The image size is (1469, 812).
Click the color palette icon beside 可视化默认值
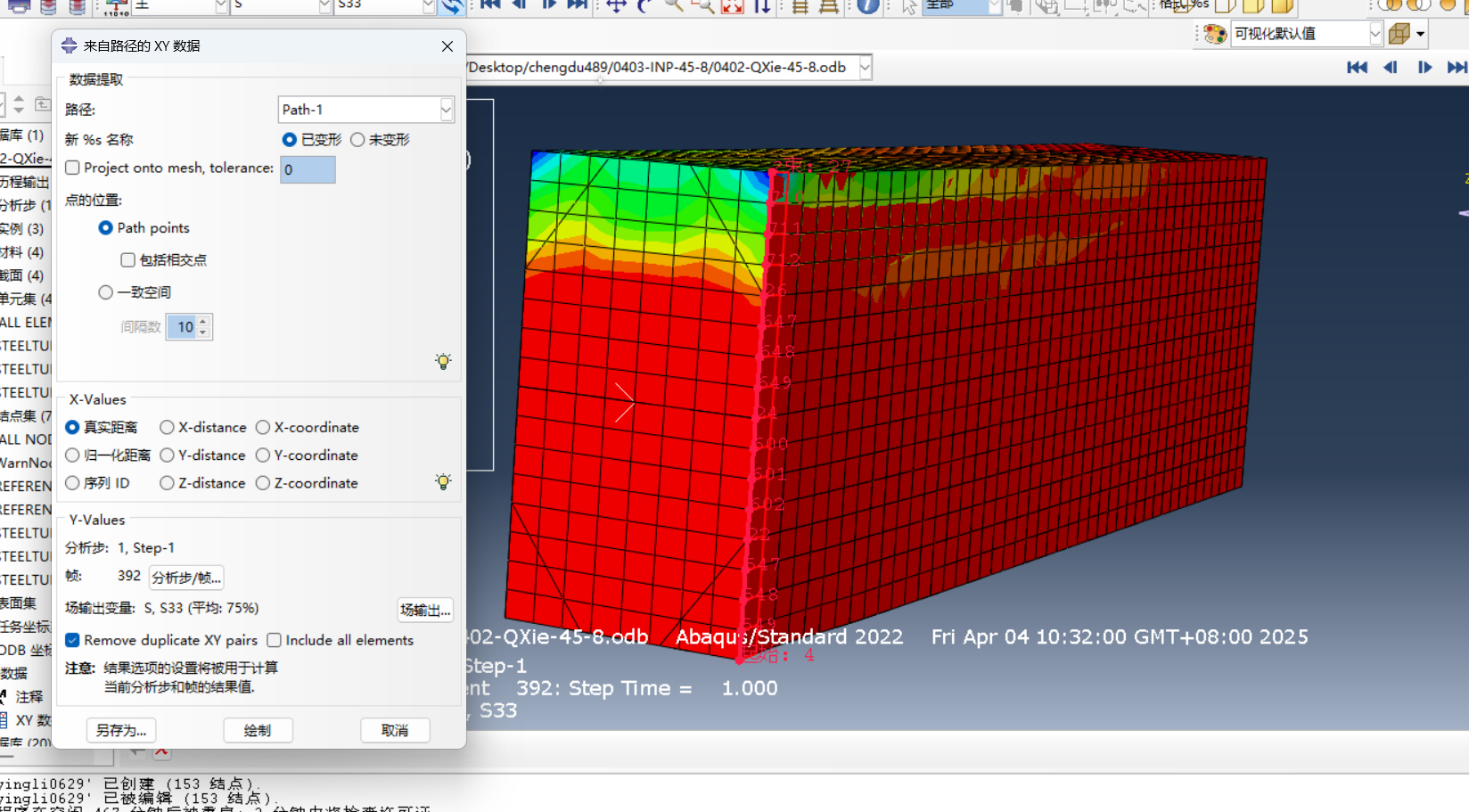[x=1215, y=34]
